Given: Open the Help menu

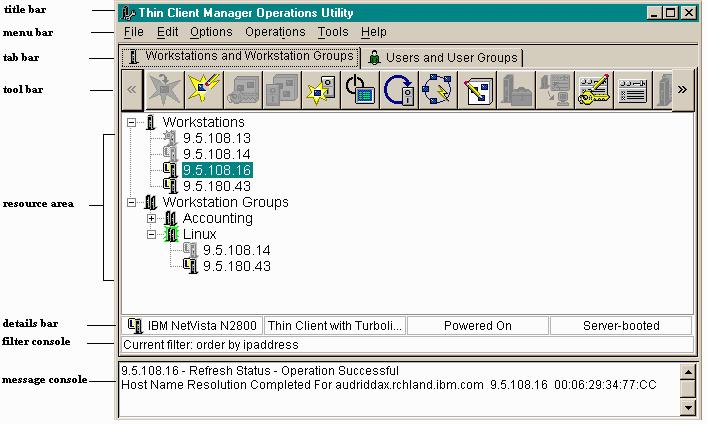Looking at the screenshot, I should coord(373,32).
